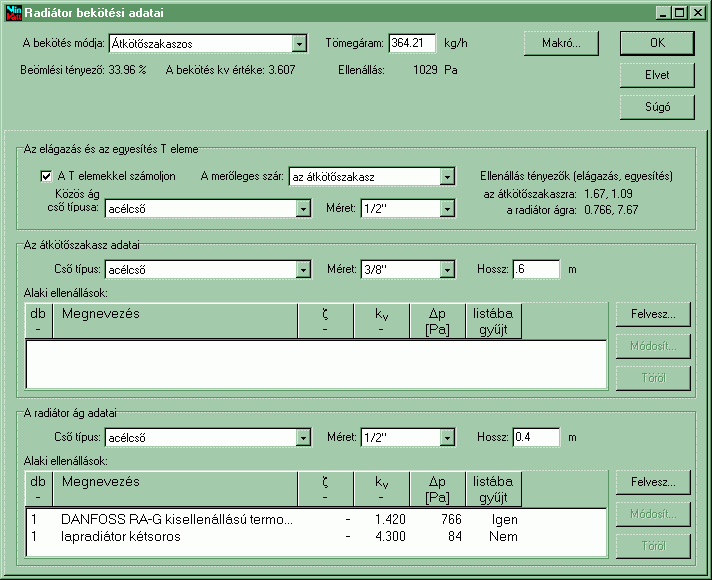
Task: Select the 'lapradiátor kétsoros' row
Action: click(x=316, y=536)
